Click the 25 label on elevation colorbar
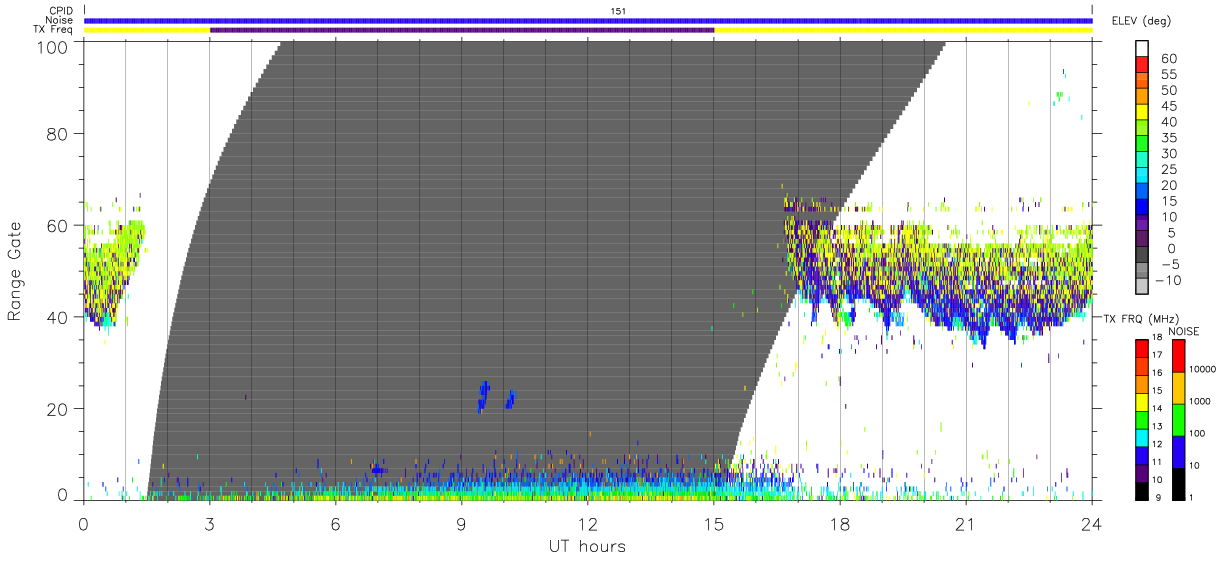This screenshot has width=1228, height=567. pyautogui.click(x=1167, y=169)
